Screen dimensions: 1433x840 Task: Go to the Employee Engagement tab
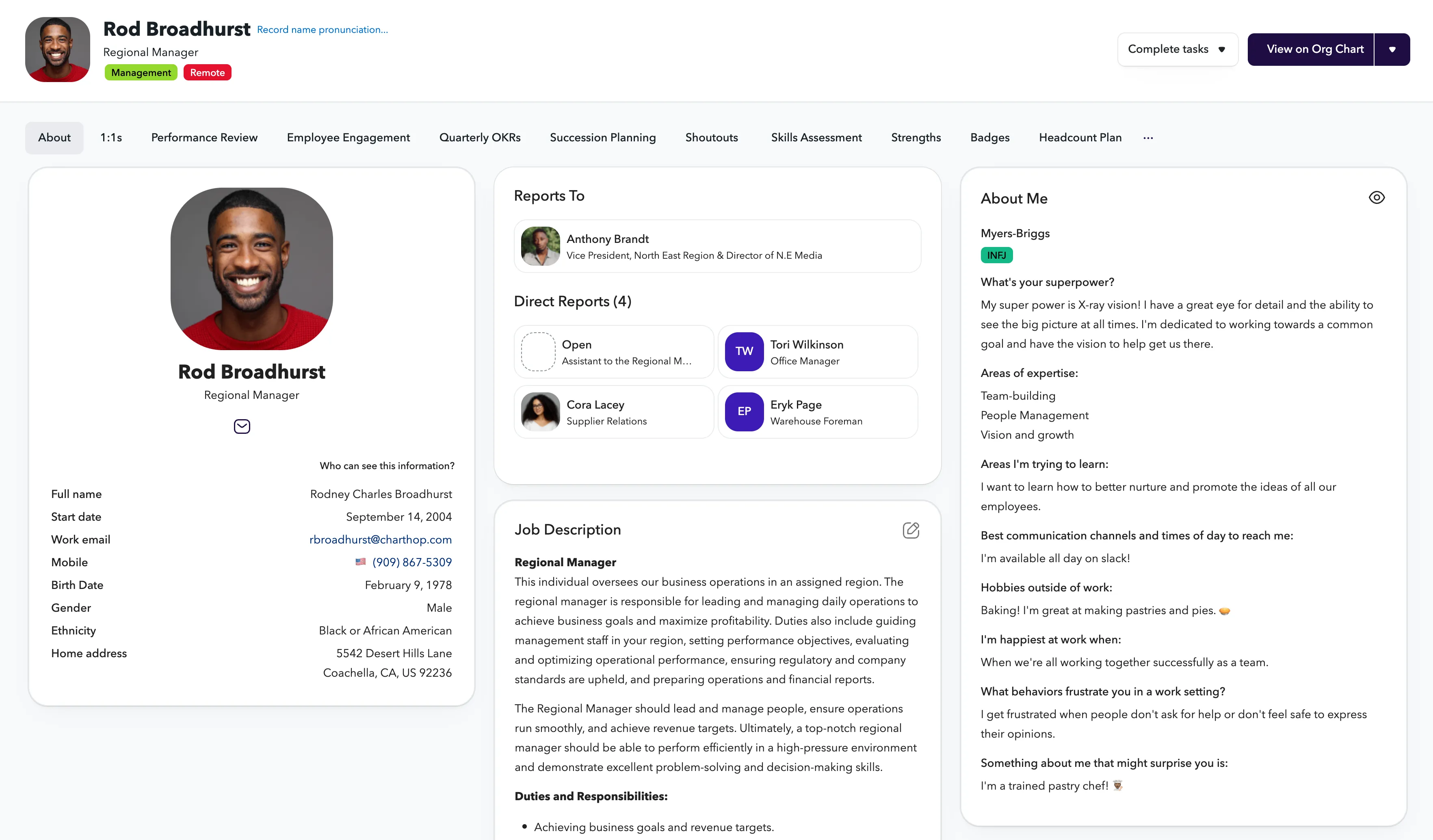coord(348,138)
